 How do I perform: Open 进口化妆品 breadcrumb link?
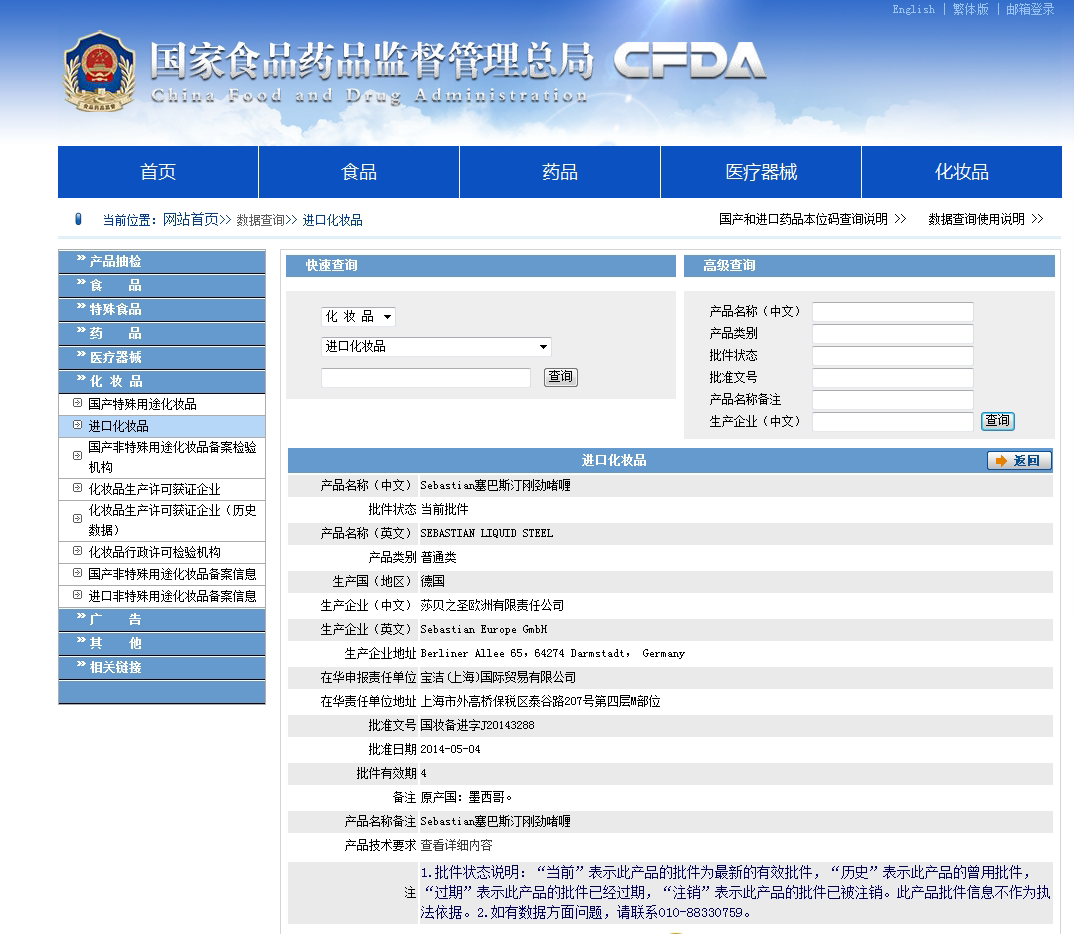click(x=332, y=220)
